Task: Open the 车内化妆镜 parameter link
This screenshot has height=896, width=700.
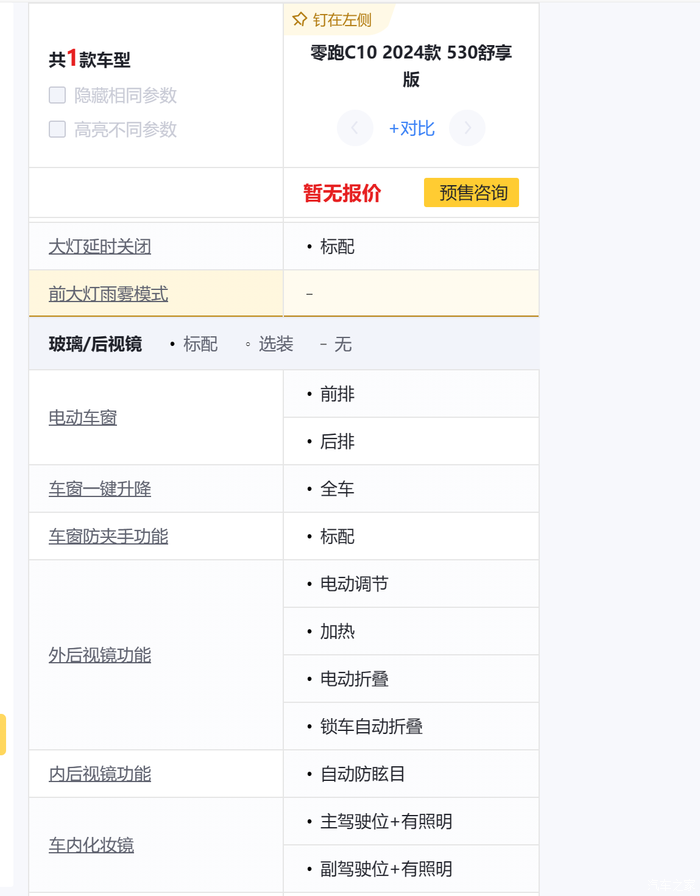Action: tap(91, 845)
